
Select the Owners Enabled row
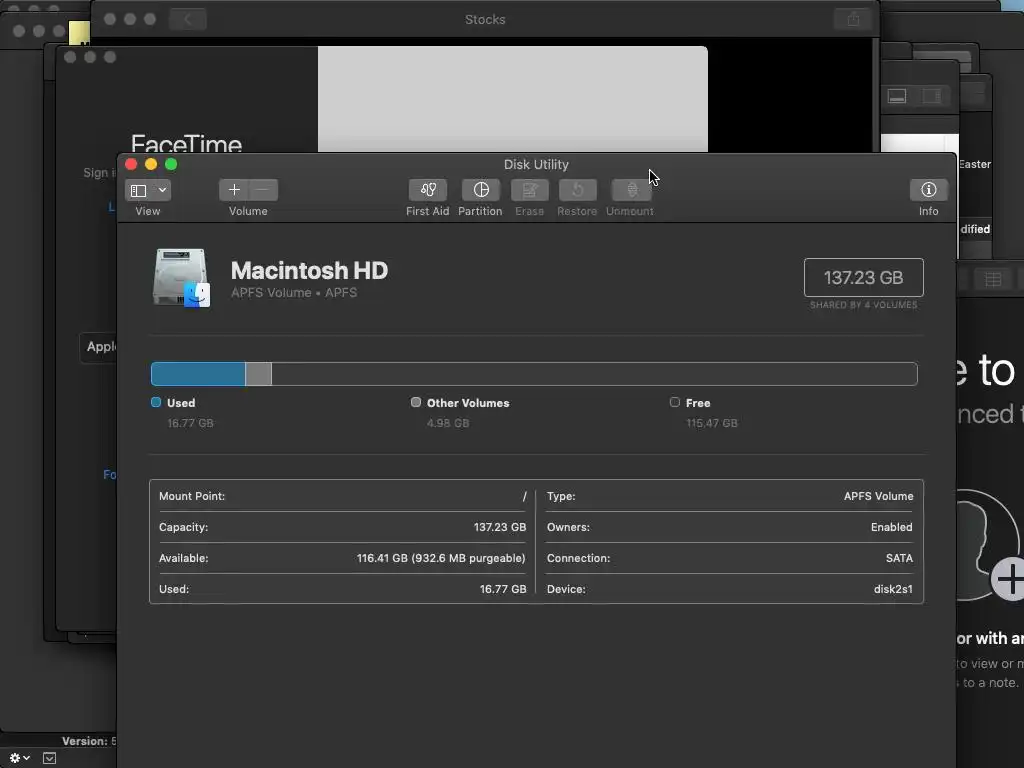tap(729, 527)
